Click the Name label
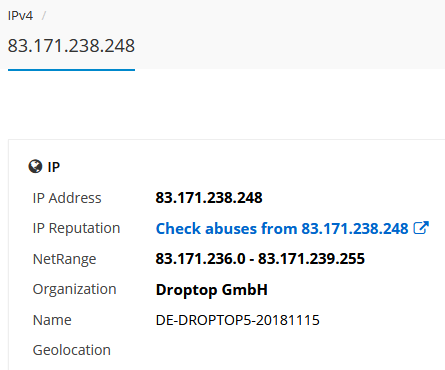Screen dimensions: 445x370 52,320
